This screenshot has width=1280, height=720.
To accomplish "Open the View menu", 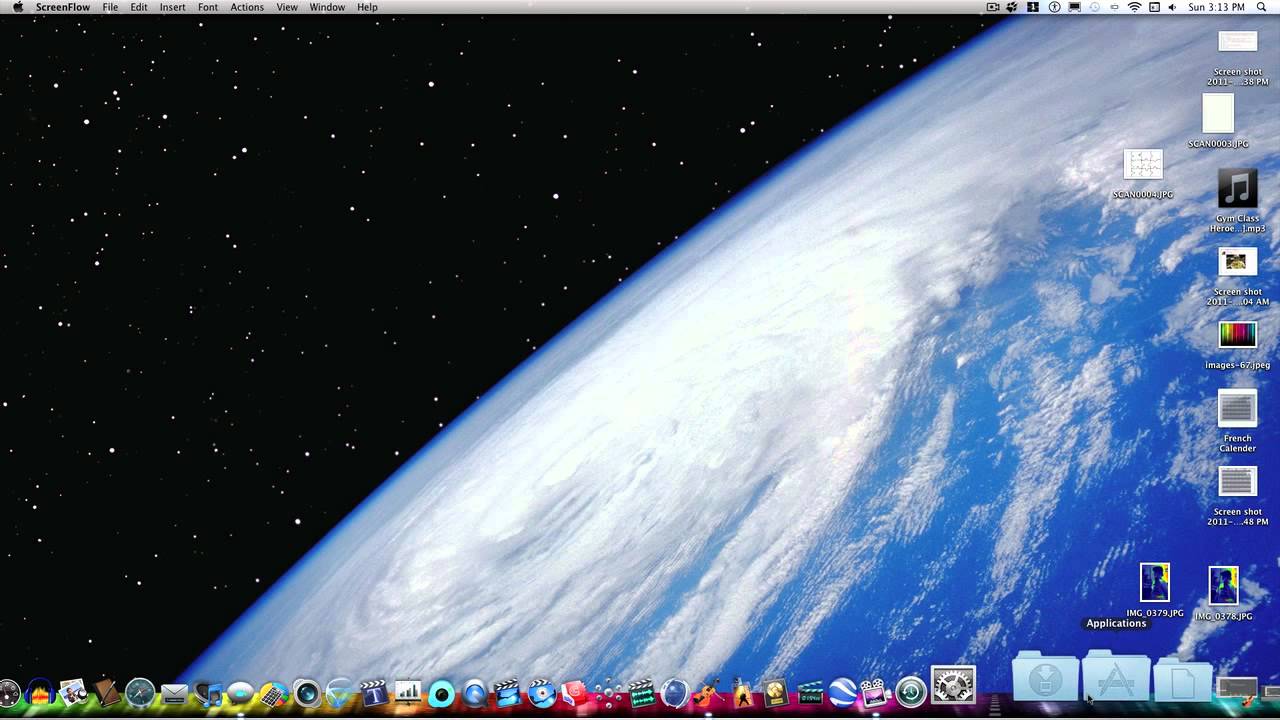I will 287,7.
